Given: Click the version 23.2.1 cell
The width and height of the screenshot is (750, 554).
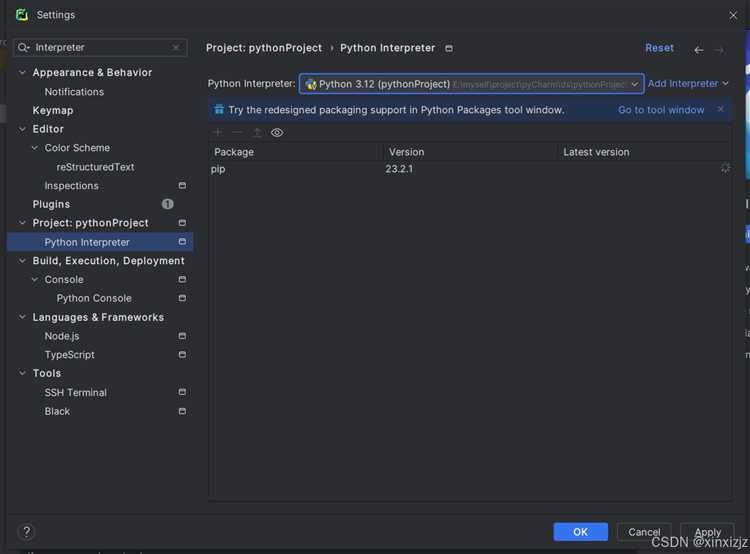Looking at the screenshot, I should click(x=399, y=169).
